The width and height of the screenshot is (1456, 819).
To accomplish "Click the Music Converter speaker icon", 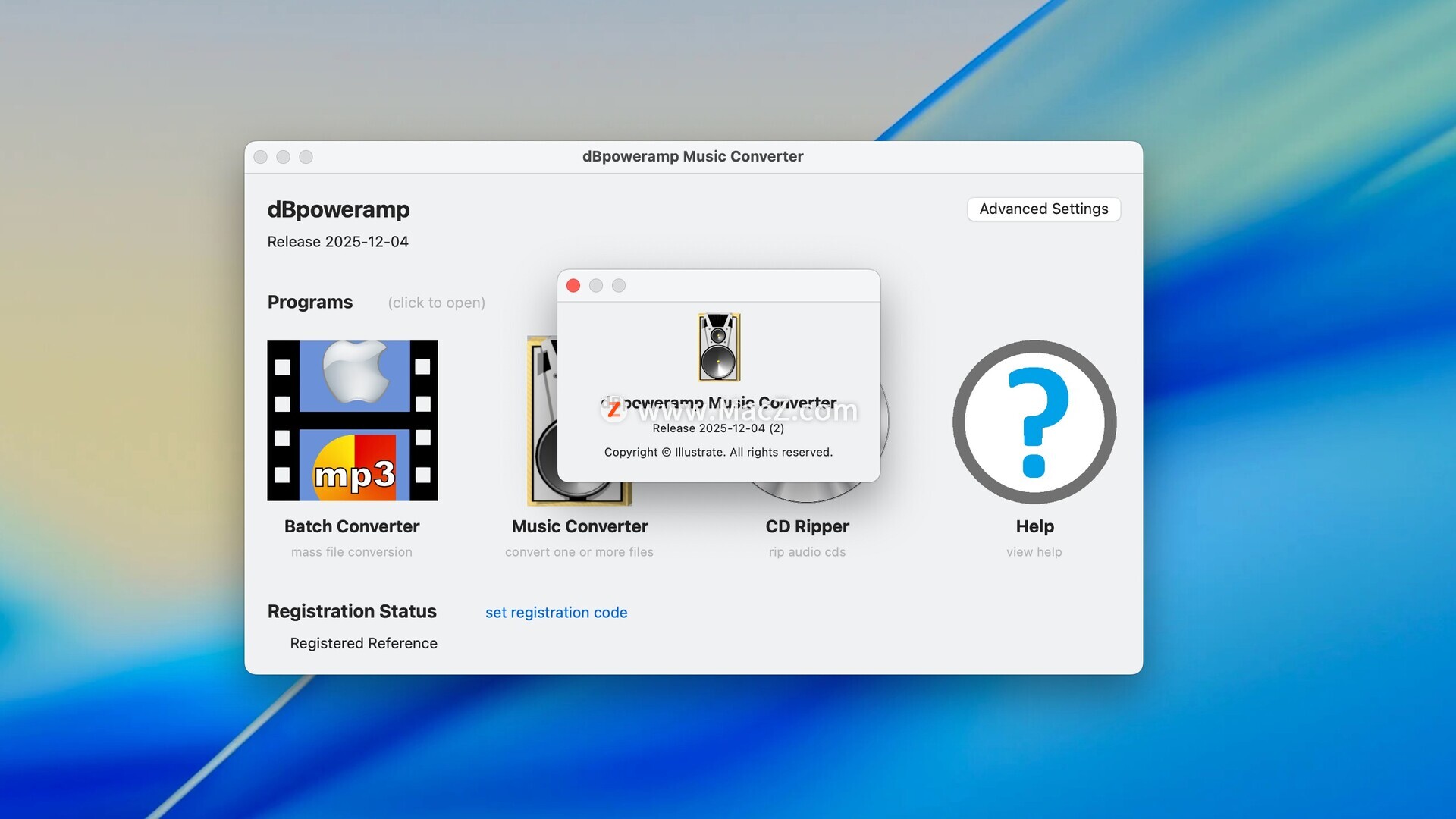I will 541,440.
